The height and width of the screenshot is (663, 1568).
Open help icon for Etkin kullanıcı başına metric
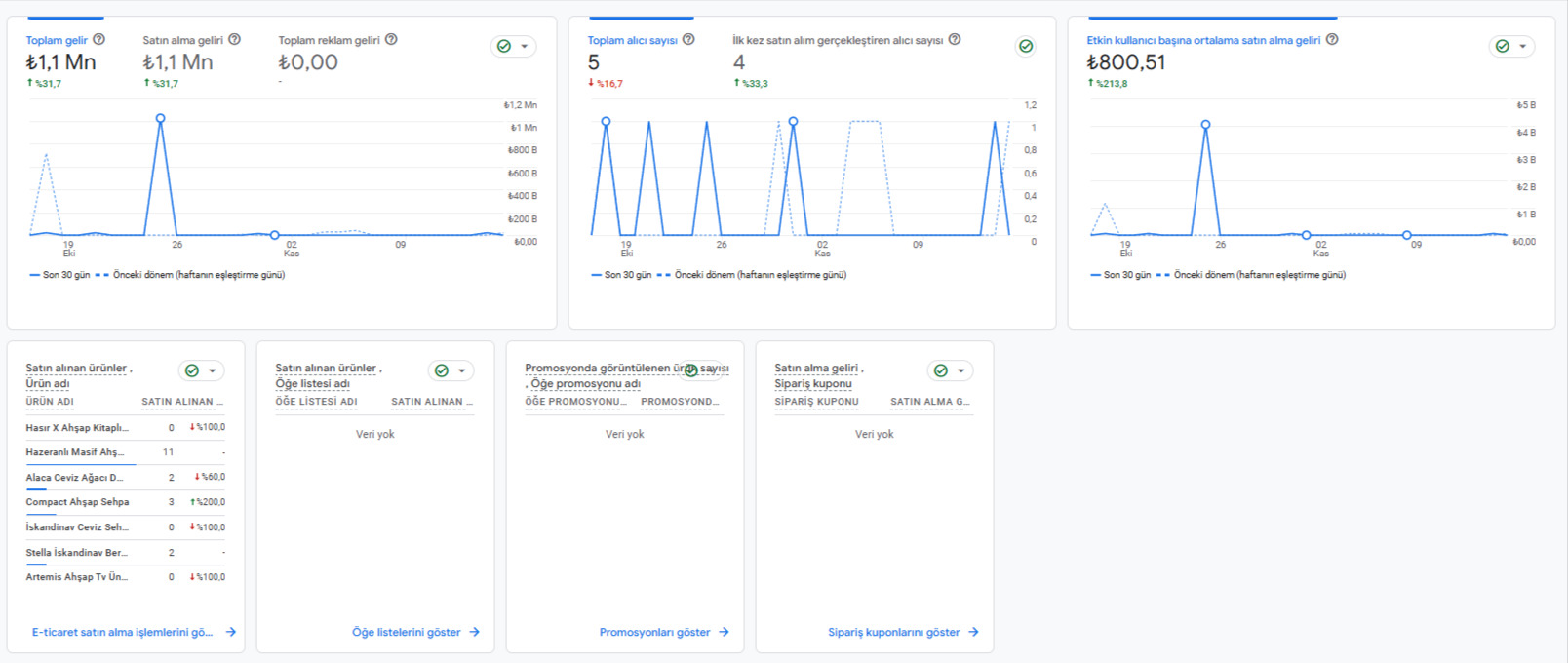(x=1332, y=40)
